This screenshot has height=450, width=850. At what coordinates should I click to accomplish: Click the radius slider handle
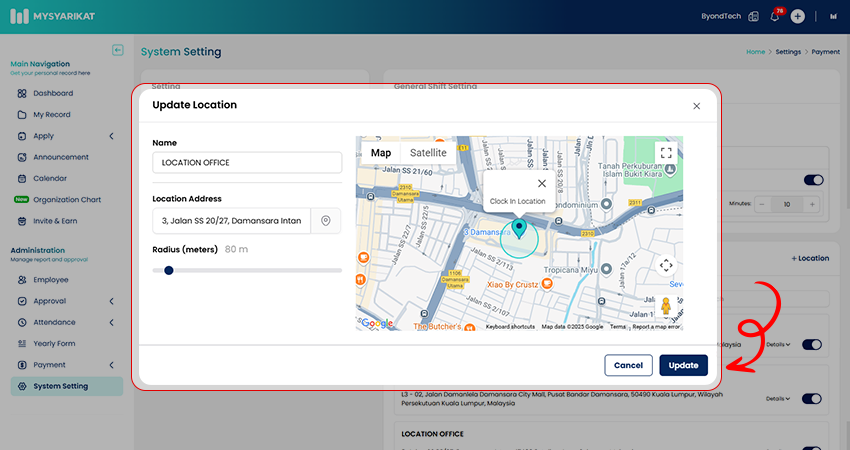(169, 270)
